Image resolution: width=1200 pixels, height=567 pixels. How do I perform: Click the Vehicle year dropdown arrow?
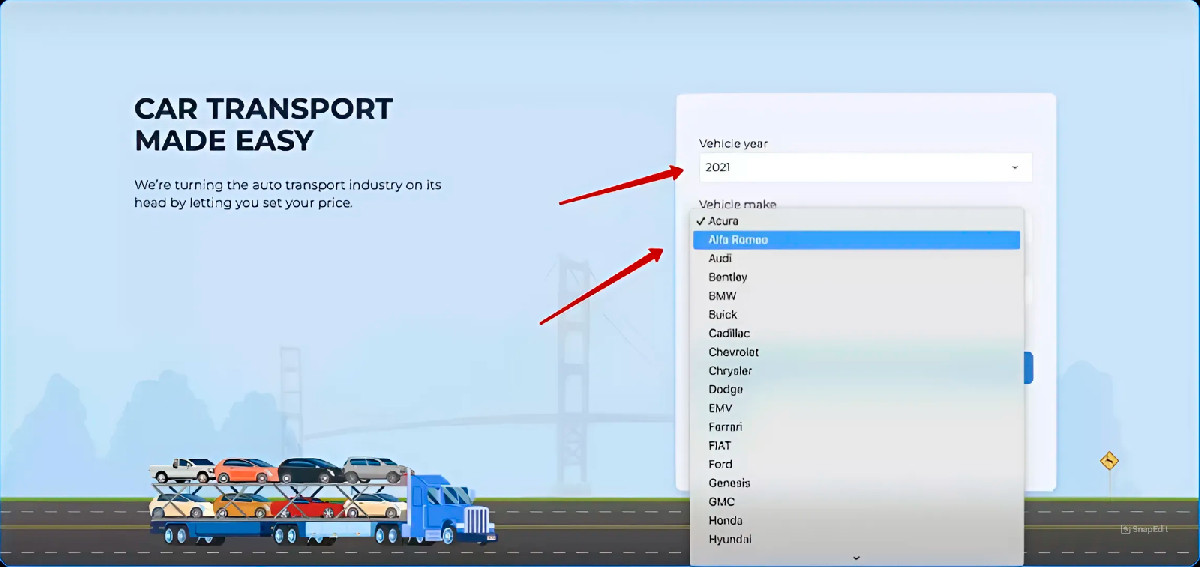(x=1014, y=168)
